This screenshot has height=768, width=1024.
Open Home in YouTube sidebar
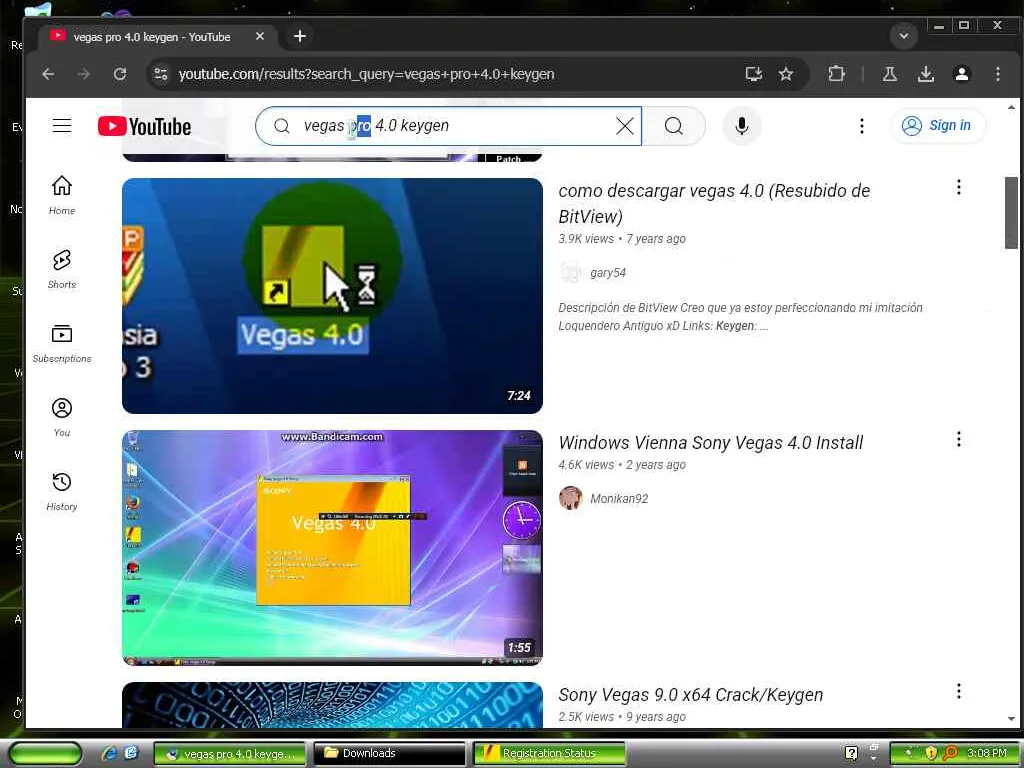click(x=62, y=195)
